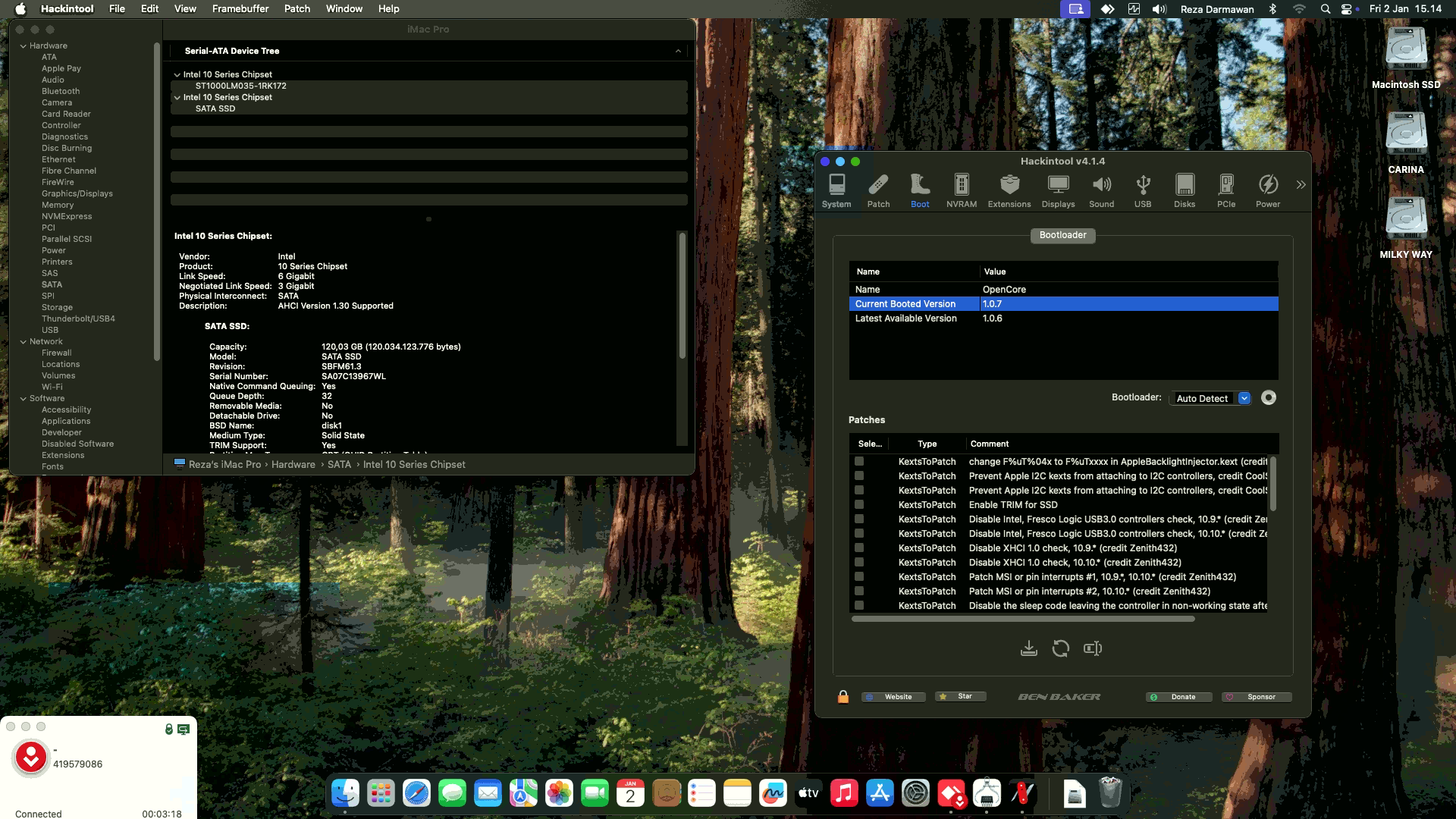Click Hardware in the path bar
The image size is (1456, 819).
pos(293,464)
